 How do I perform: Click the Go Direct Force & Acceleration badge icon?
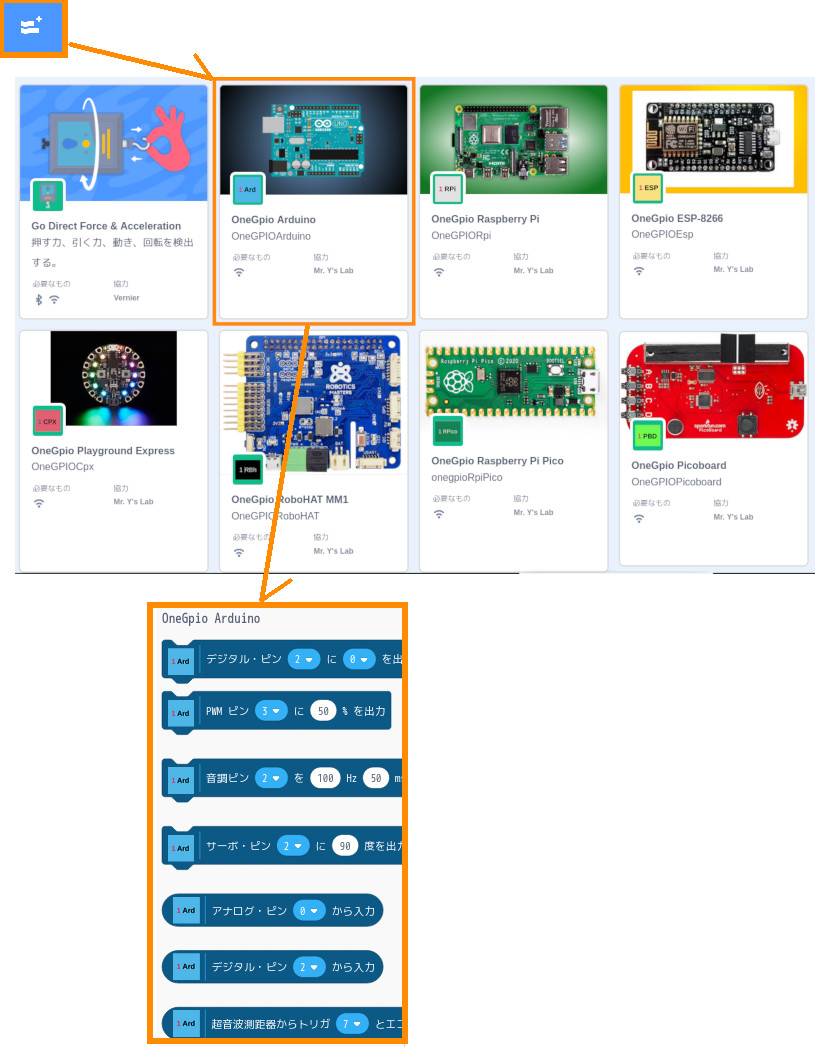click(47, 196)
